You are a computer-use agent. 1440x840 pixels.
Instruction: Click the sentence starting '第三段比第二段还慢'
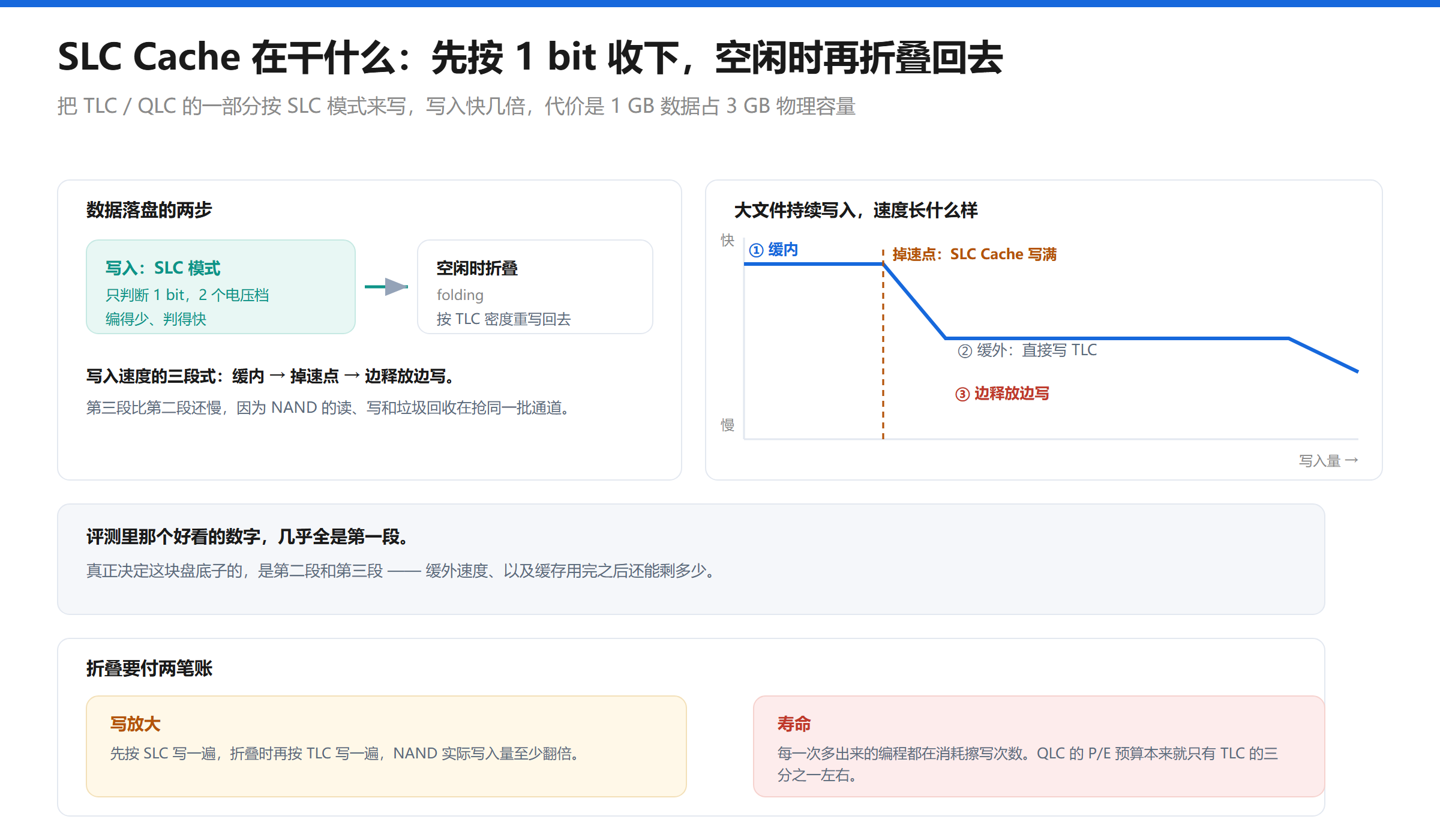tap(328, 408)
